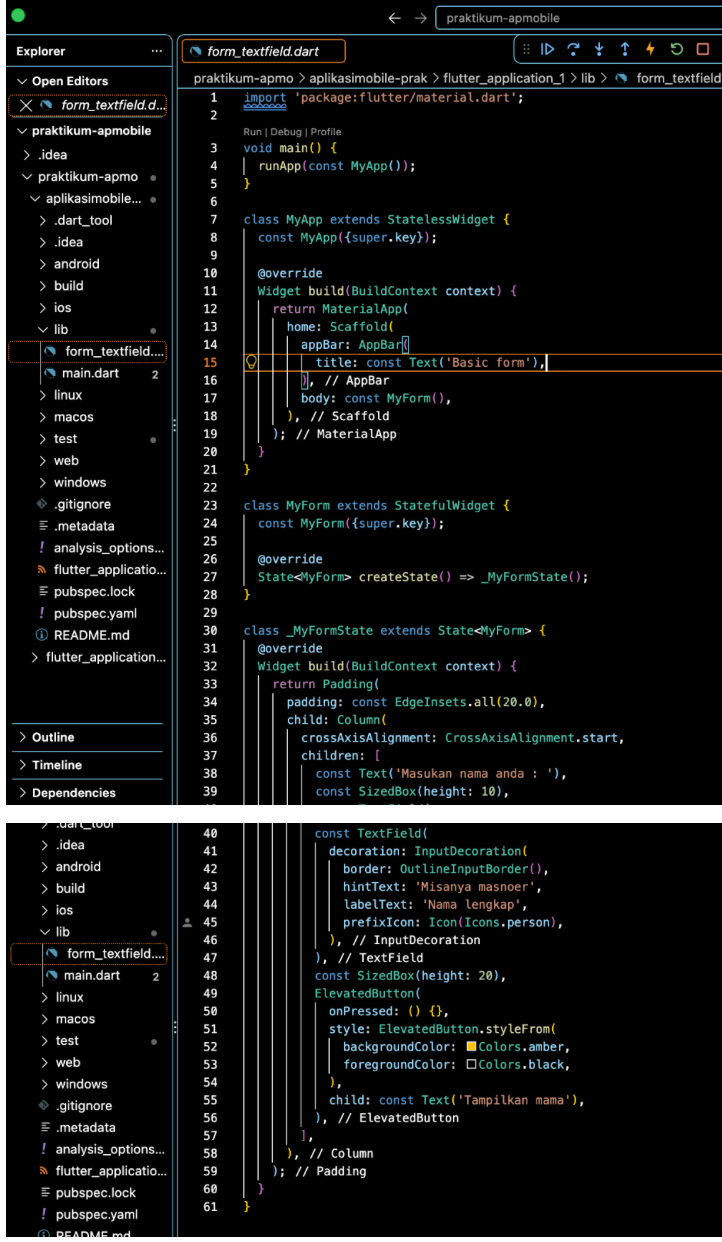This screenshot has height=1242, width=722.
Task: Click the Step Out debug icon
Action: point(625,49)
